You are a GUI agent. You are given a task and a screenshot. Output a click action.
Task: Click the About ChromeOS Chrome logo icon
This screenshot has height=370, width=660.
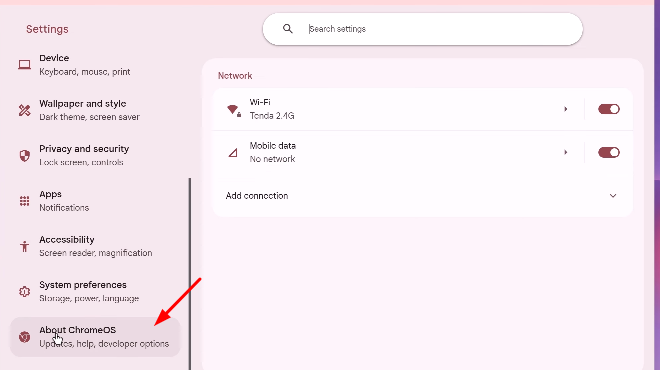pos(24,337)
